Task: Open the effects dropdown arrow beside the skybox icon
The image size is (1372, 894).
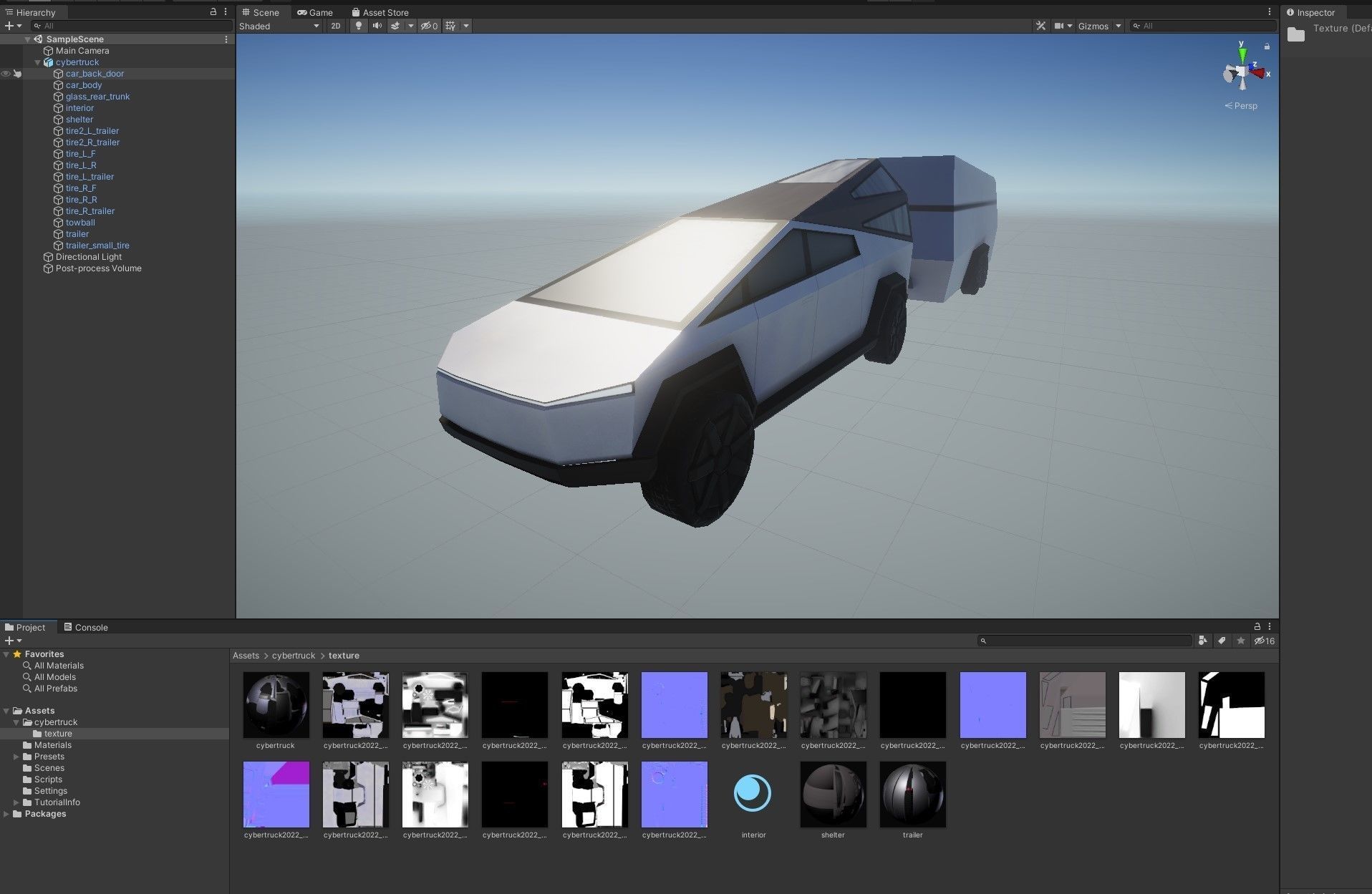Action: [x=410, y=26]
